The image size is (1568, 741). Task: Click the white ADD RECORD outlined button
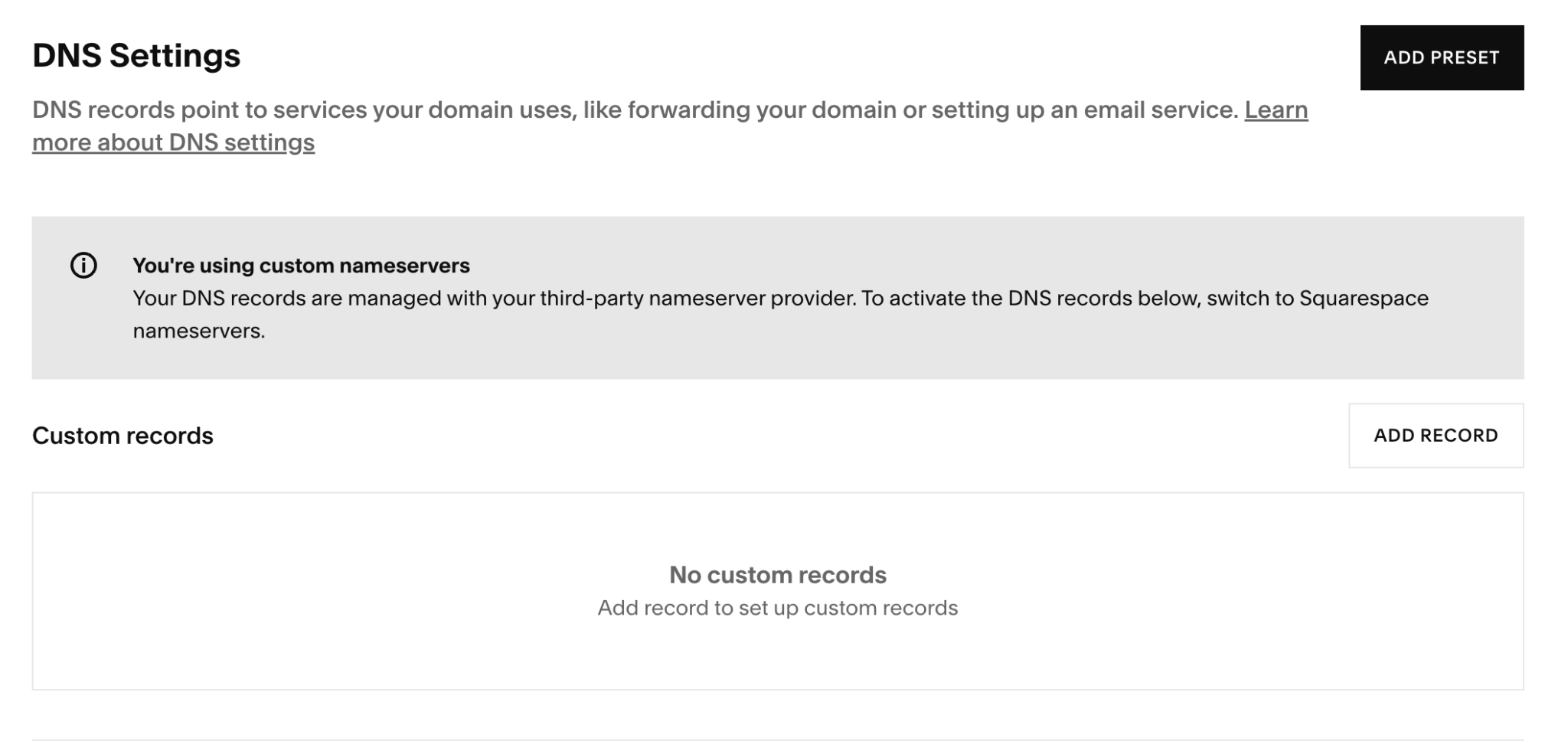[1436, 435]
